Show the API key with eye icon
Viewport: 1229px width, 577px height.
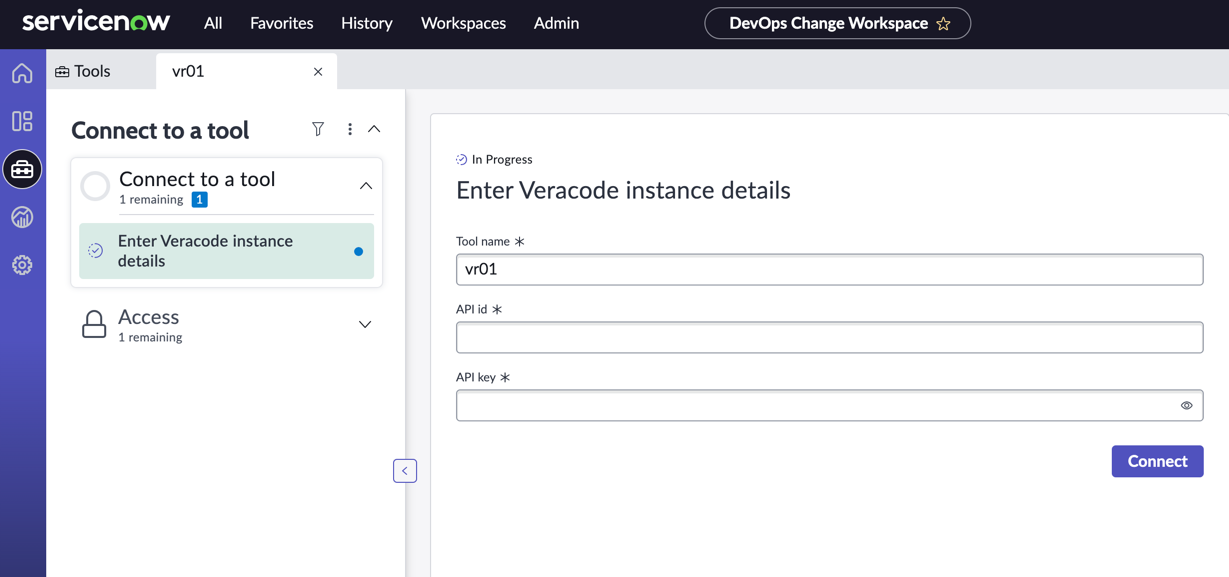point(1186,406)
